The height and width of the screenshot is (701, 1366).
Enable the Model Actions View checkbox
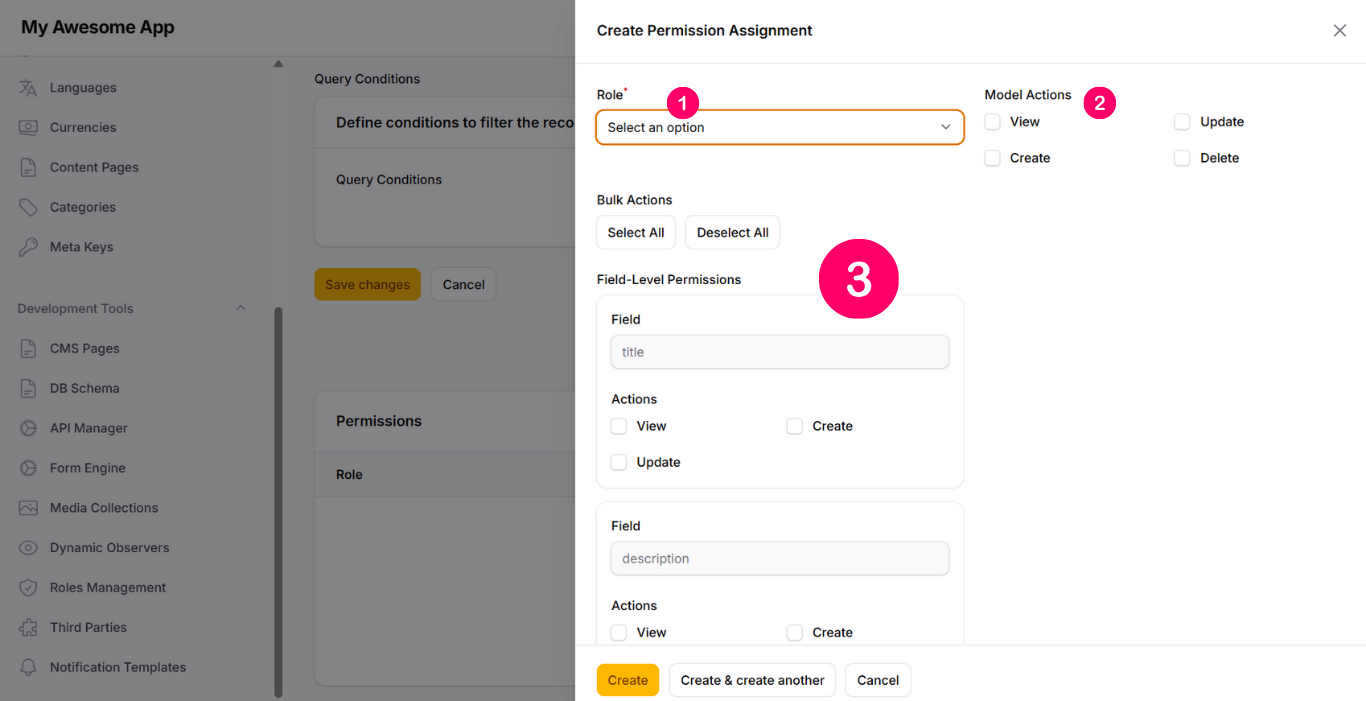[992, 122]
